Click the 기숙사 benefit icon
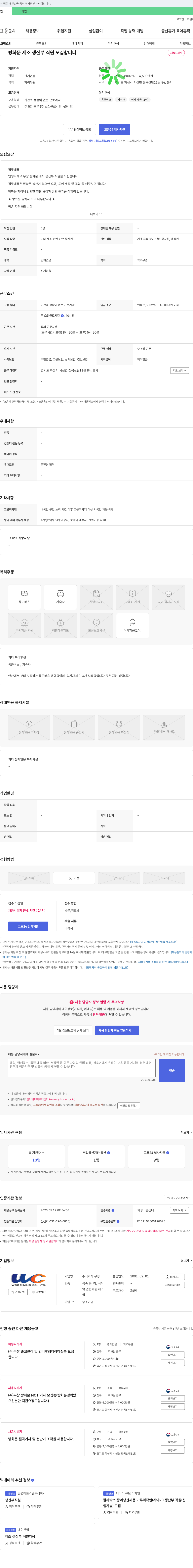Viewport: 193px width, 1568px height. pos(60,597)
